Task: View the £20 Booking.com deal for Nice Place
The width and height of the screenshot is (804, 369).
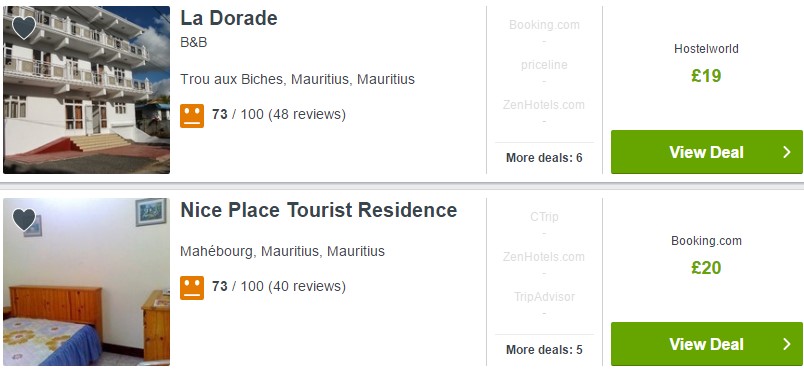Action: [x=707, y=344]
